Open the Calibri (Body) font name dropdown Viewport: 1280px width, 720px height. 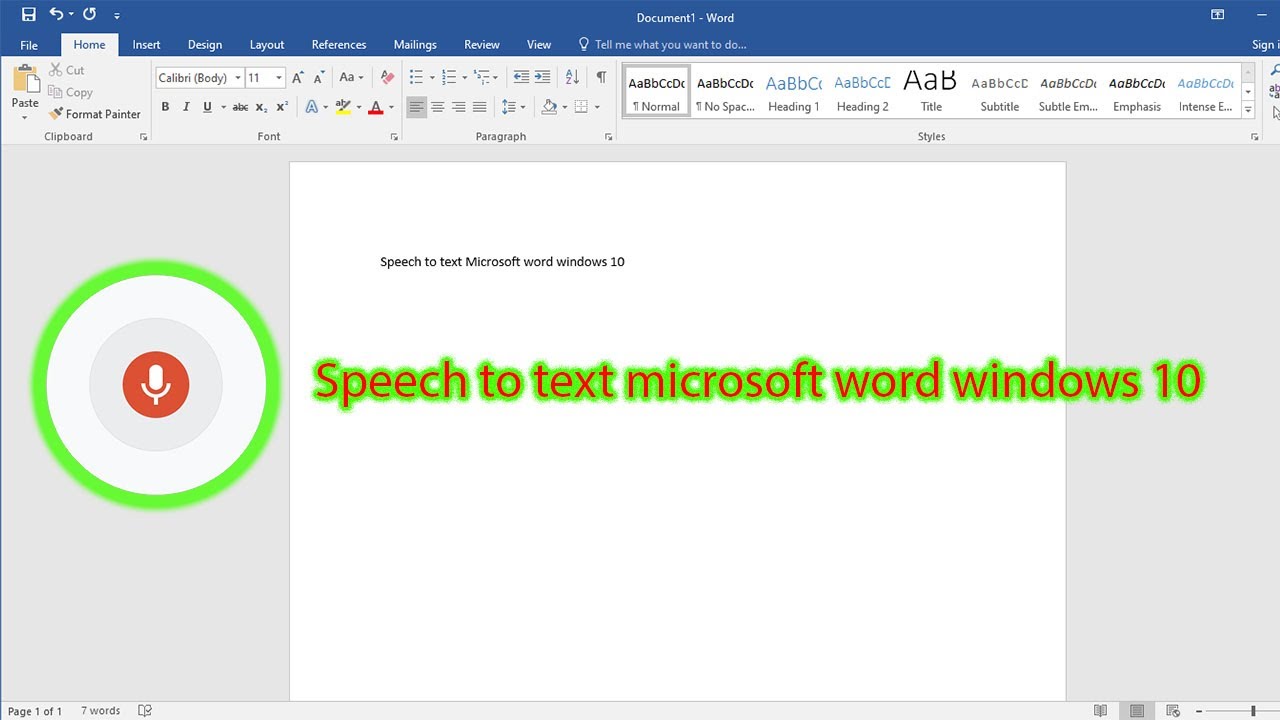(x=237, y=78)
